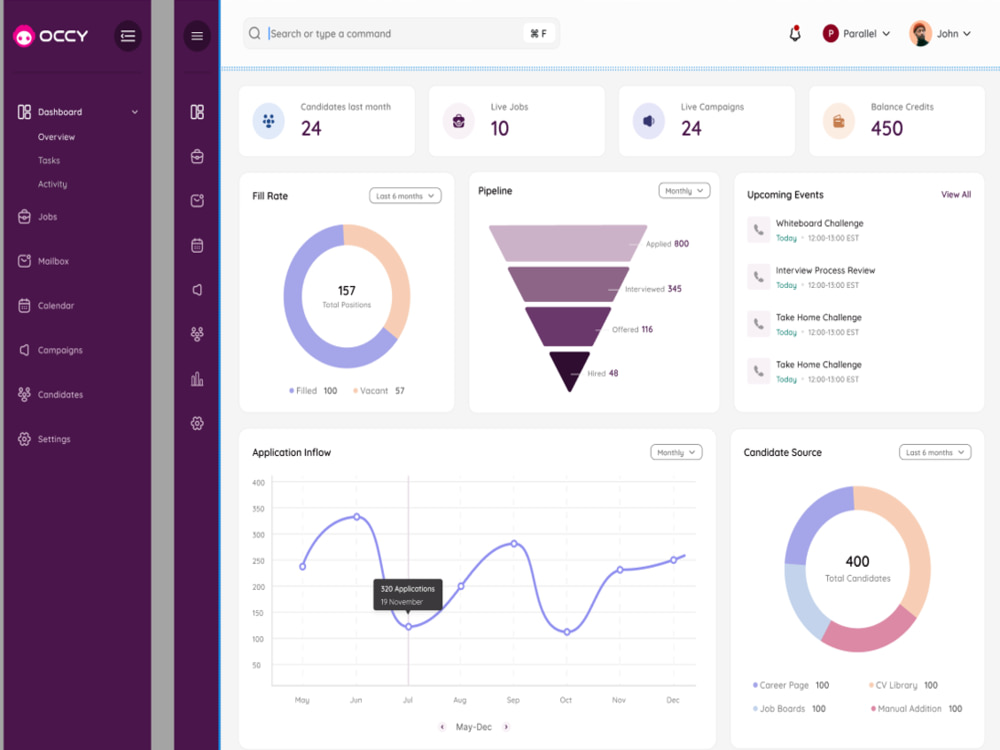1000x750 pixels.
Task: Open Campaigns in the expanded sidebar
Action: pos(50,350)
